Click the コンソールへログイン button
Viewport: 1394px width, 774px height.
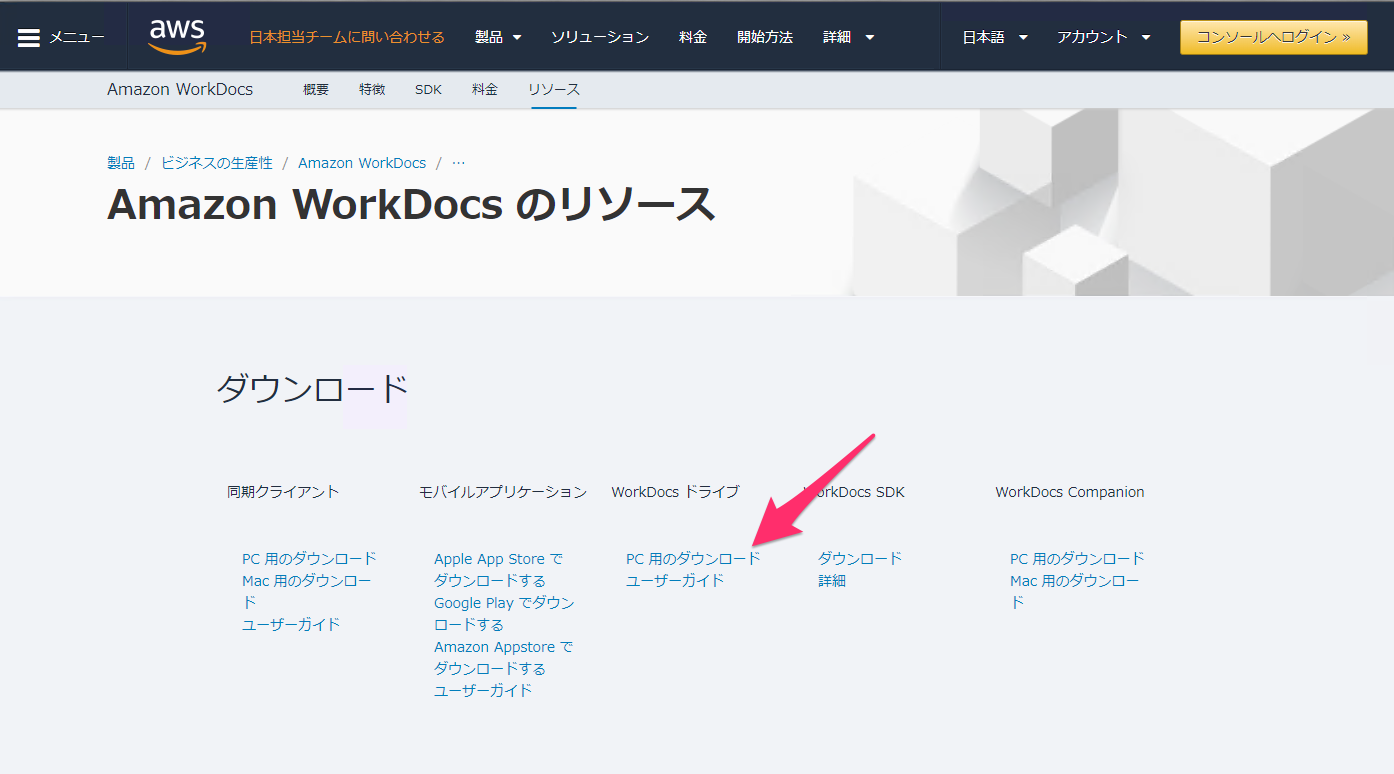point(1272,35)
